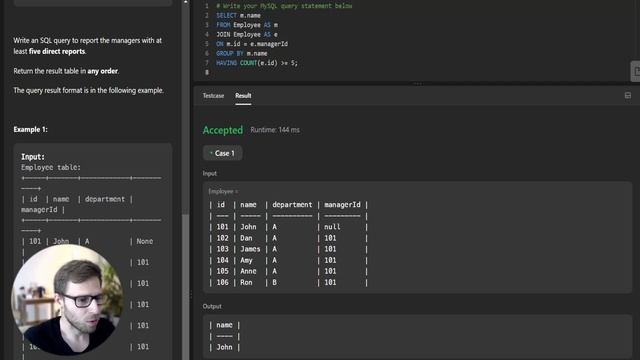
Task: Click the department column header in result
Action: point(292,204)
